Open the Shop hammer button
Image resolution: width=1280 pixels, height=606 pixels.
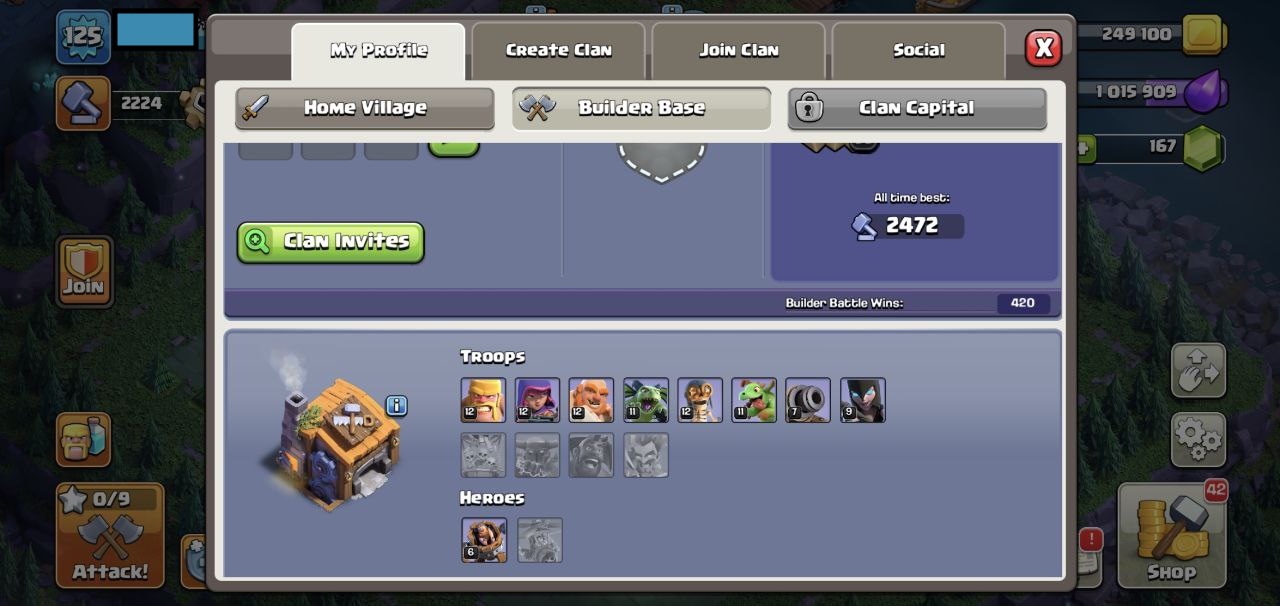coord(1172,535)
